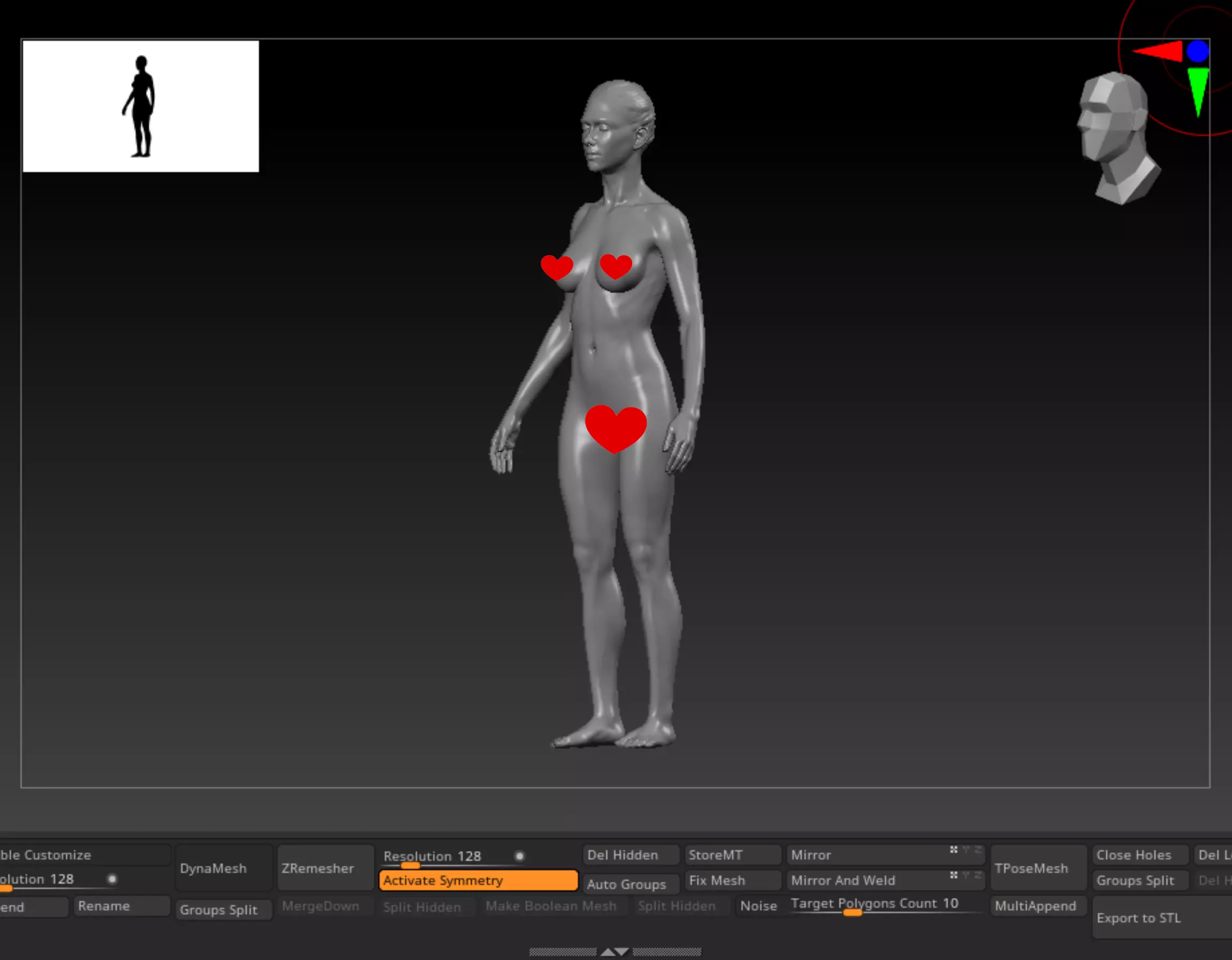
Task: Click Groups Split below DynaMesh
Action: pos(224,910)
